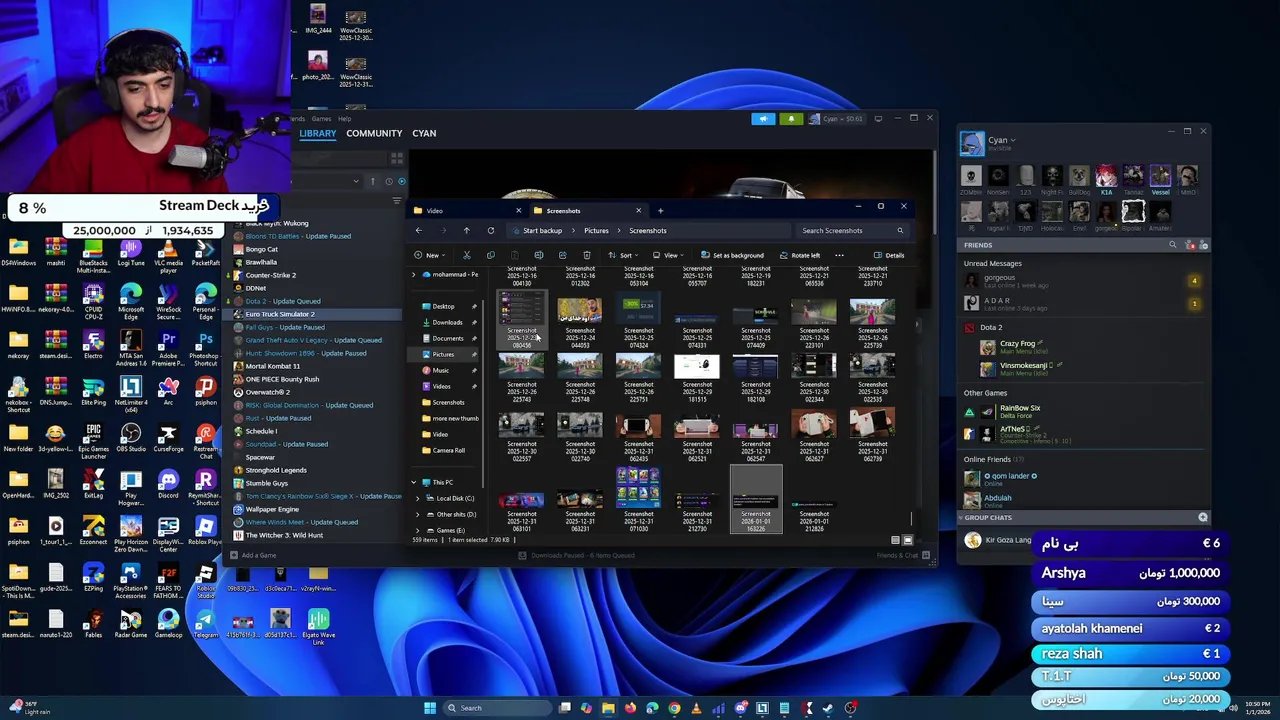Select the Screenshots tab in Explorer

[586, 210]
